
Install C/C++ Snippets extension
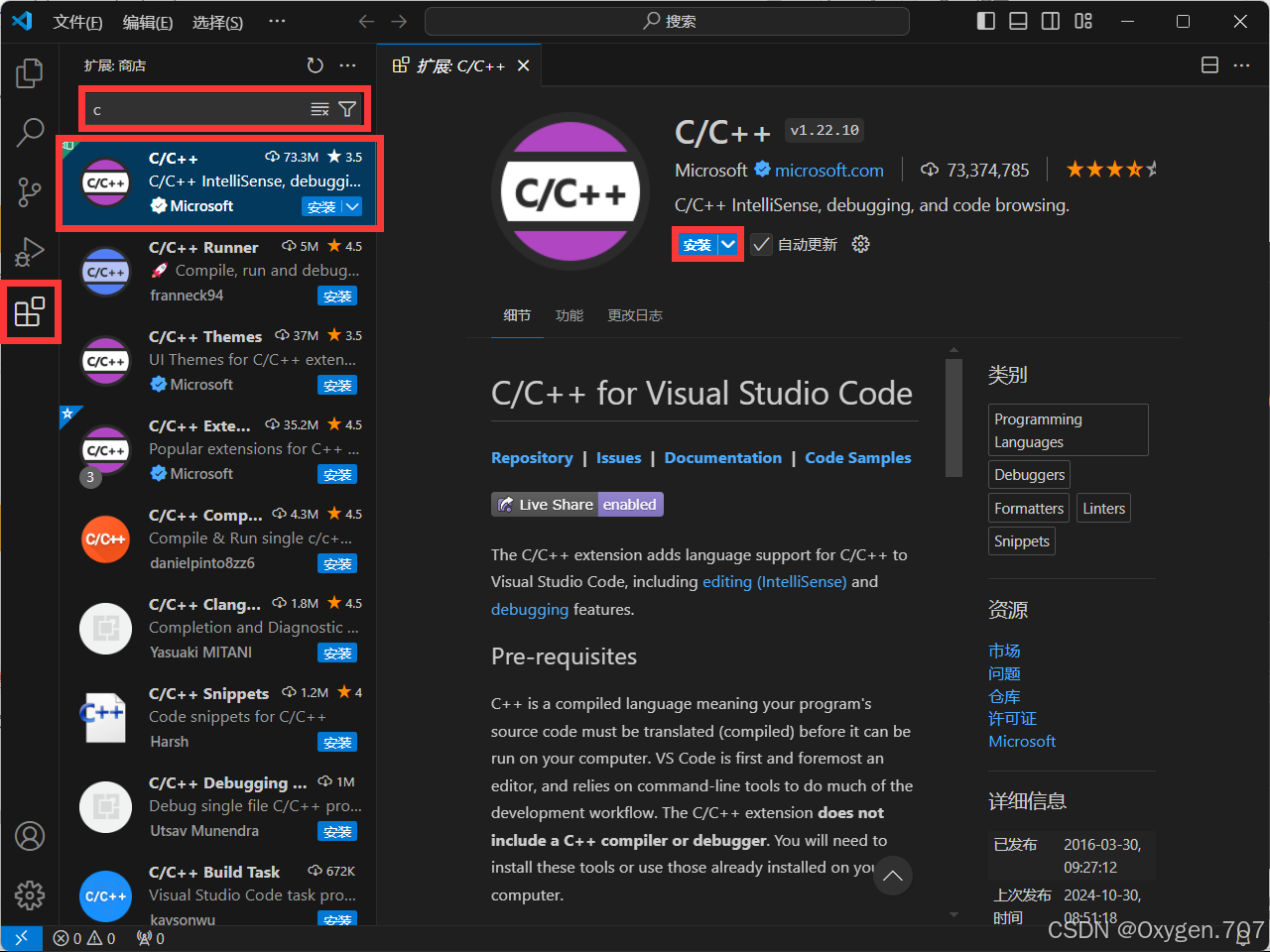coord(337,742)
